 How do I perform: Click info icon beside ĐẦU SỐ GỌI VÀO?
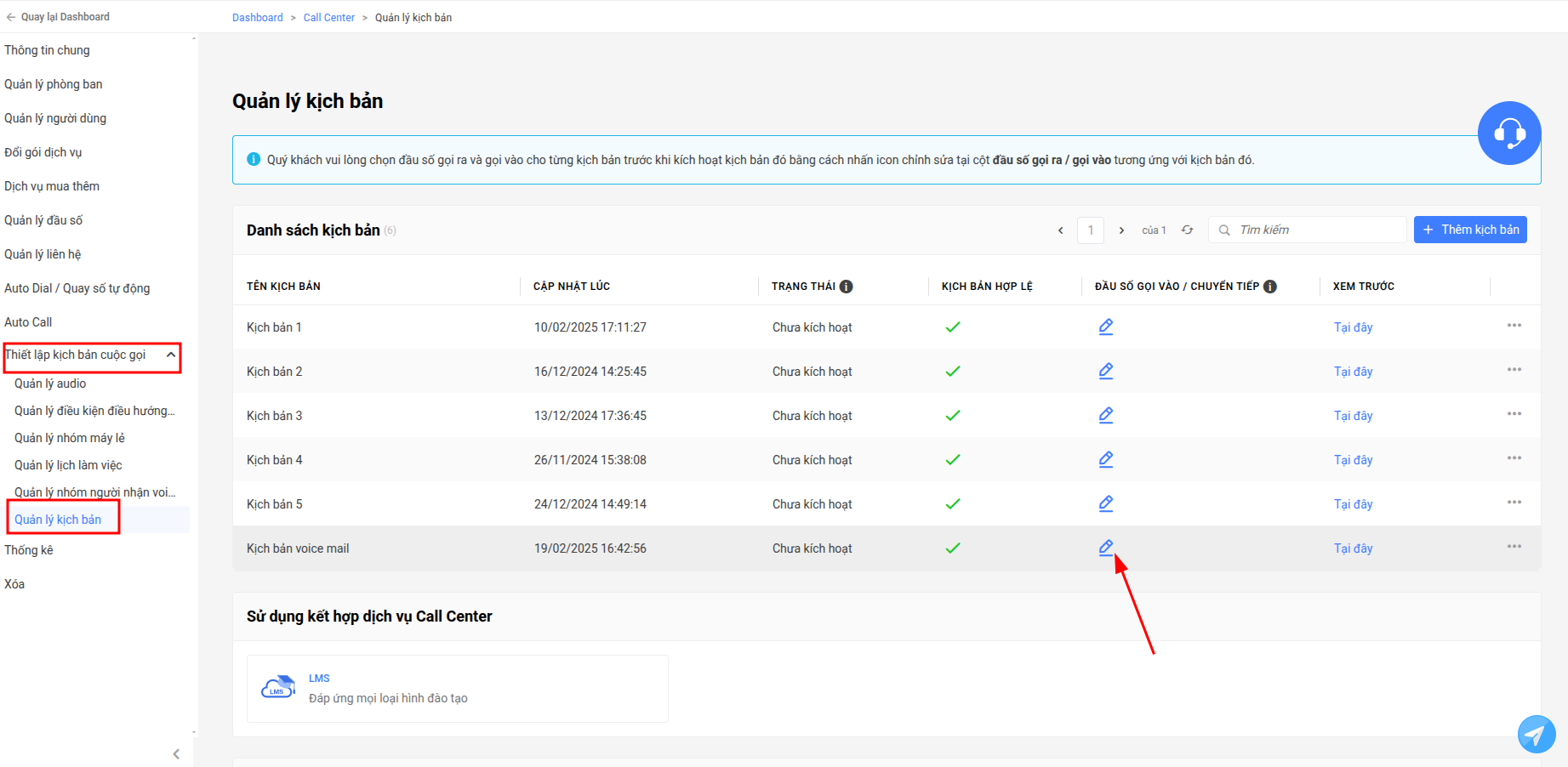pos(1270,287)
